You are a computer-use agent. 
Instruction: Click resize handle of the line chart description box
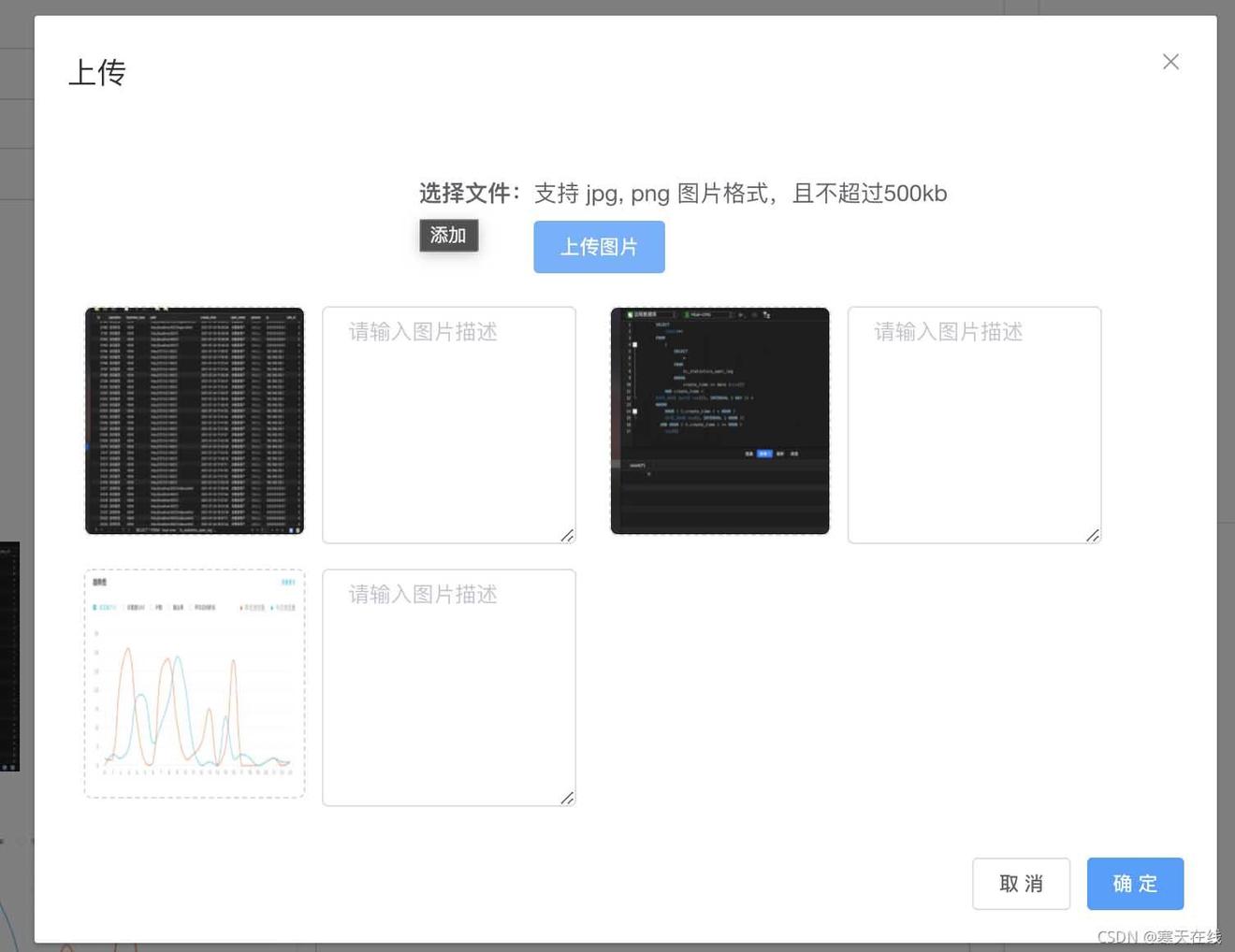coord(567,798)
